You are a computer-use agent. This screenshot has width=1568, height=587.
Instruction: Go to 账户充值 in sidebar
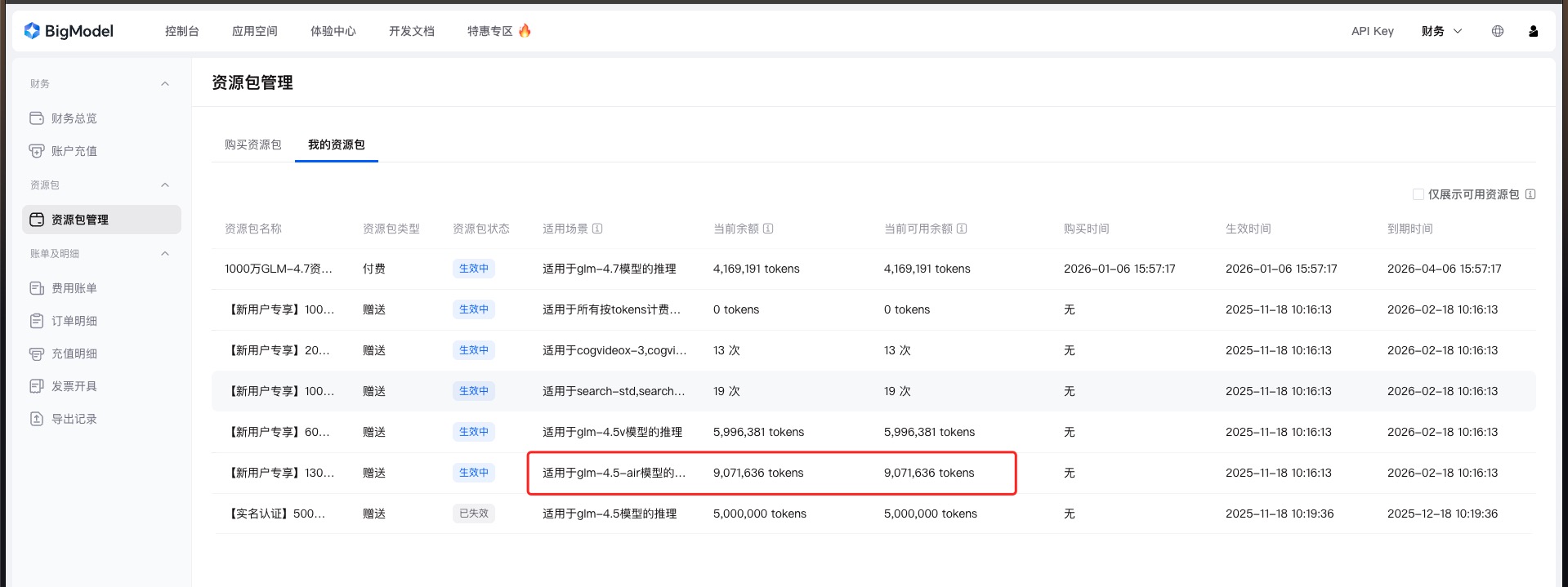pos(74,151)
